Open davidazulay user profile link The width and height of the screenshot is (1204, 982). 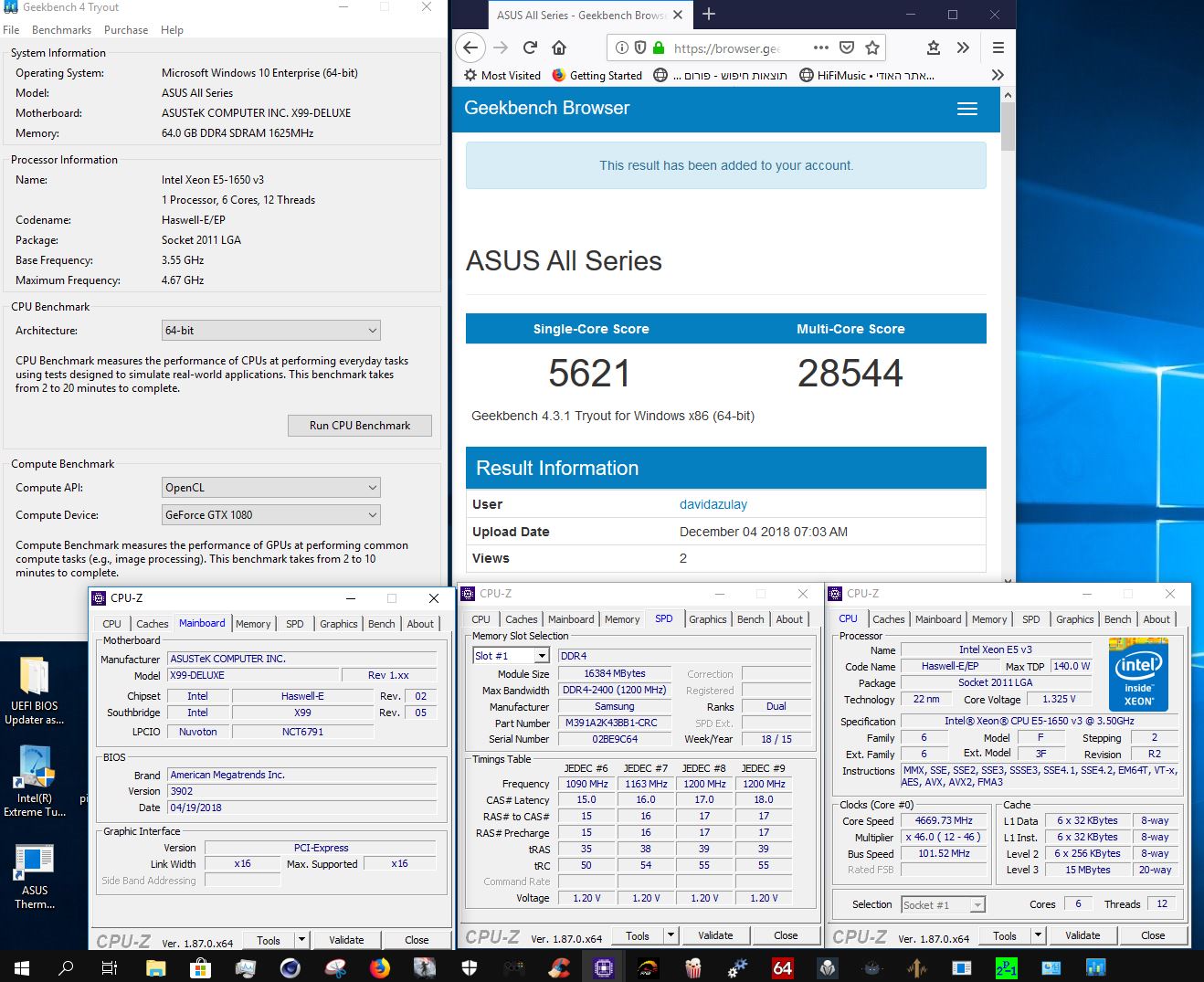coord(713,504)
